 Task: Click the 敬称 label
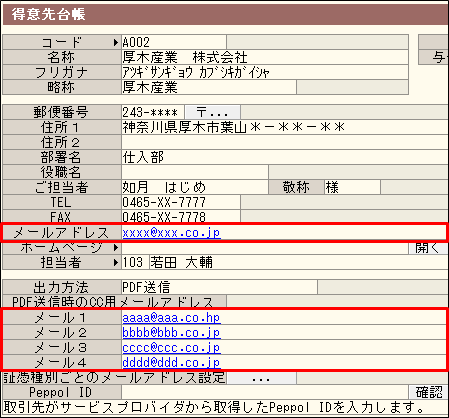296,187
